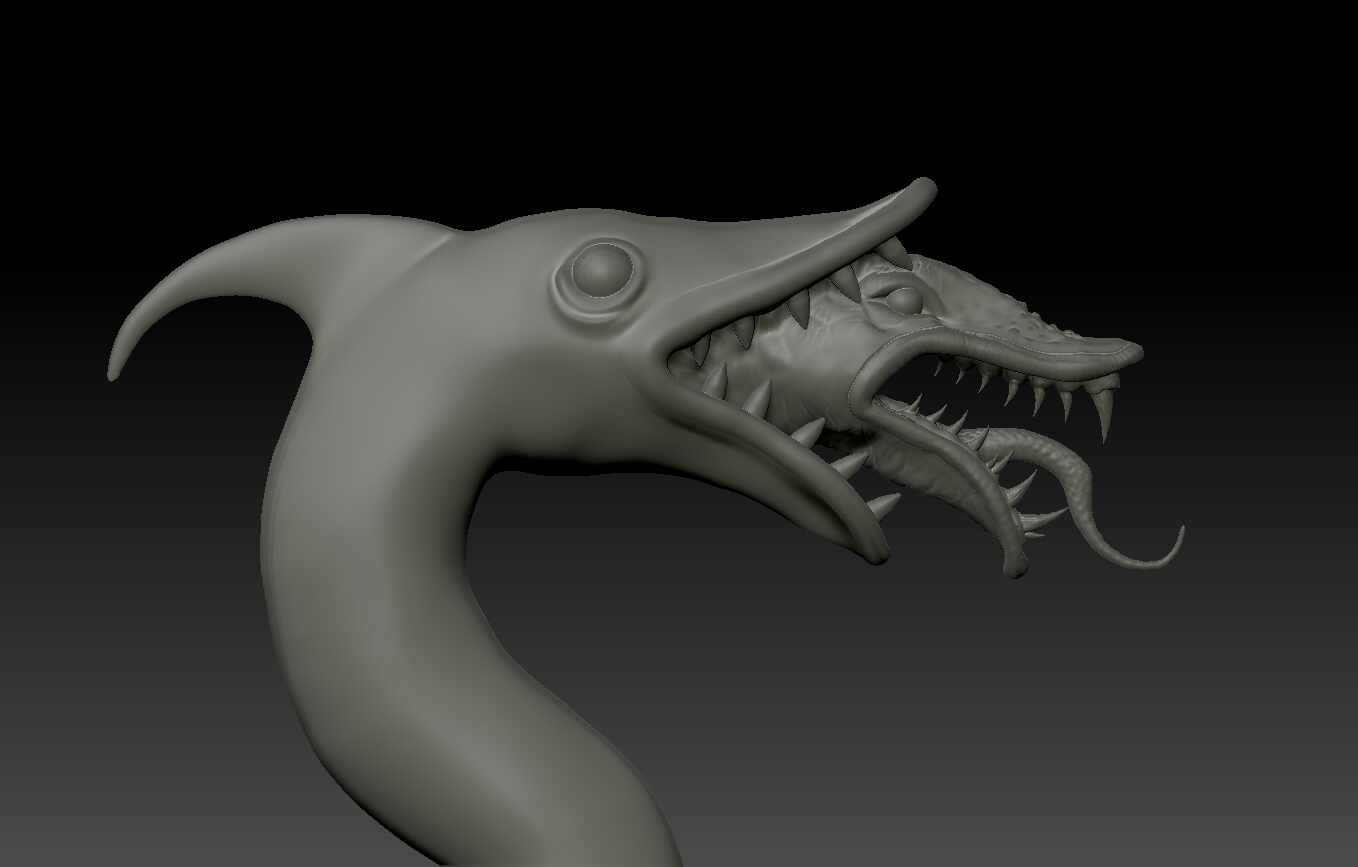Click the long front fang of inner creature
Image resolution: width=1358 pixels, height=867 pixels.
coord(1103,413)
